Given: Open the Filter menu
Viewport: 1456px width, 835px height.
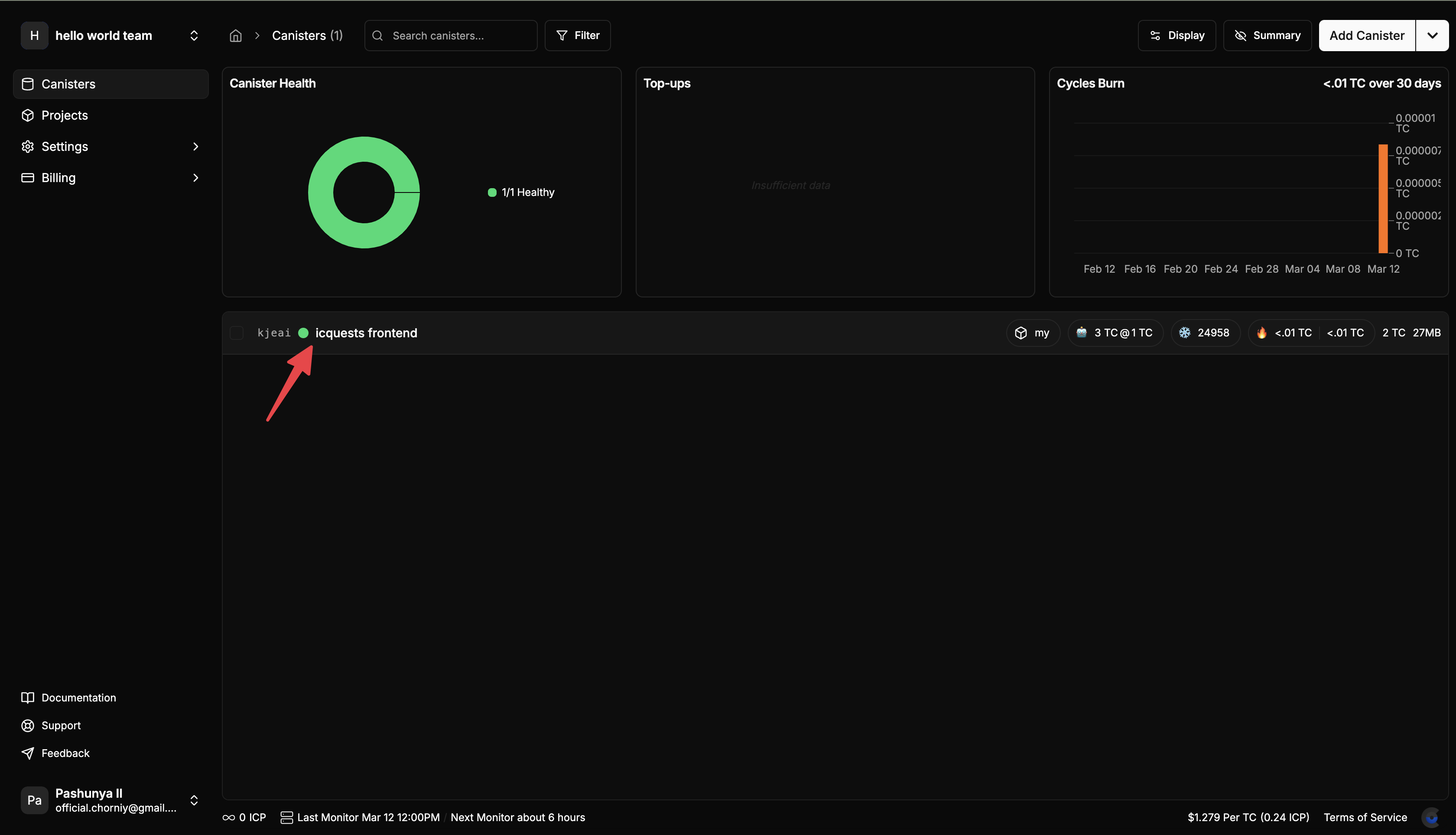Looking at the screenshot, I should [578, 35].
